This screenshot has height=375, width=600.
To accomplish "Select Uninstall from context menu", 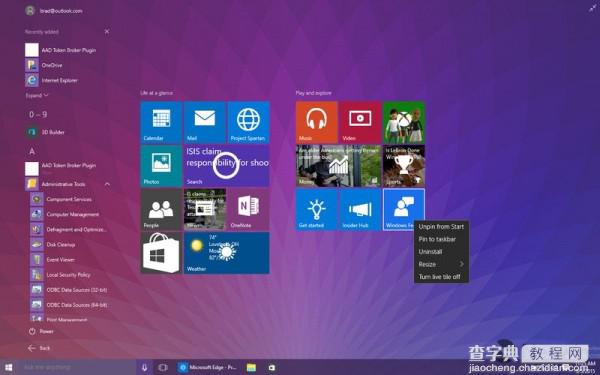I will (441, 252).
